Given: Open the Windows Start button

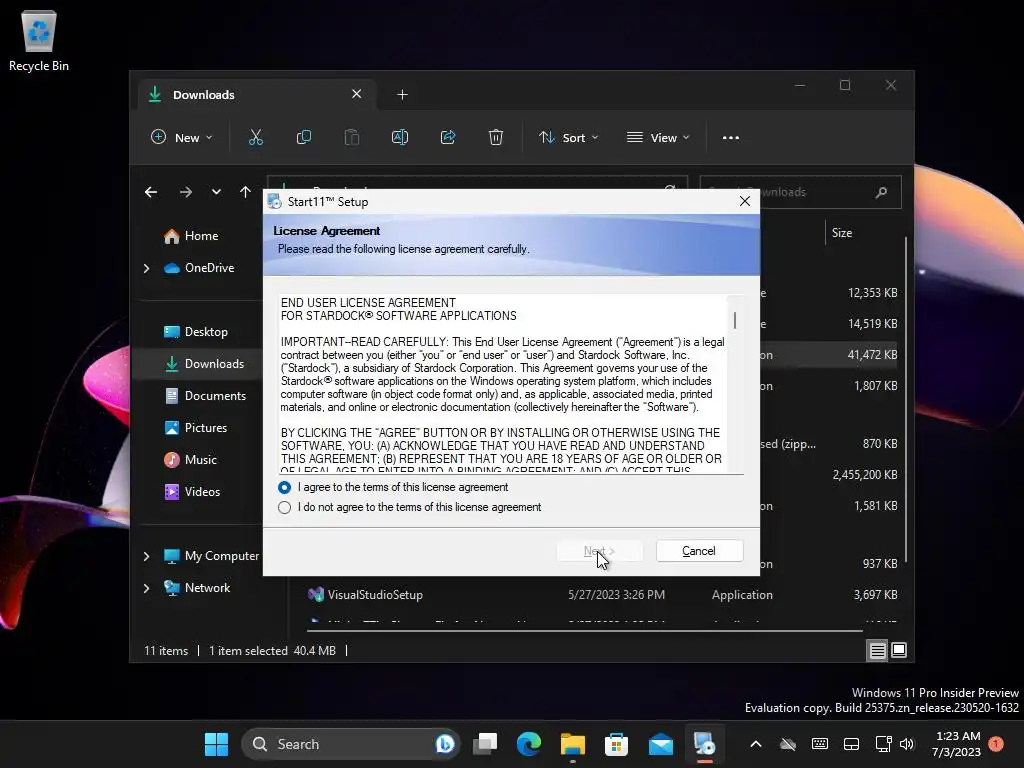Looking at the screenshot, I should click(x=216, y=744).
